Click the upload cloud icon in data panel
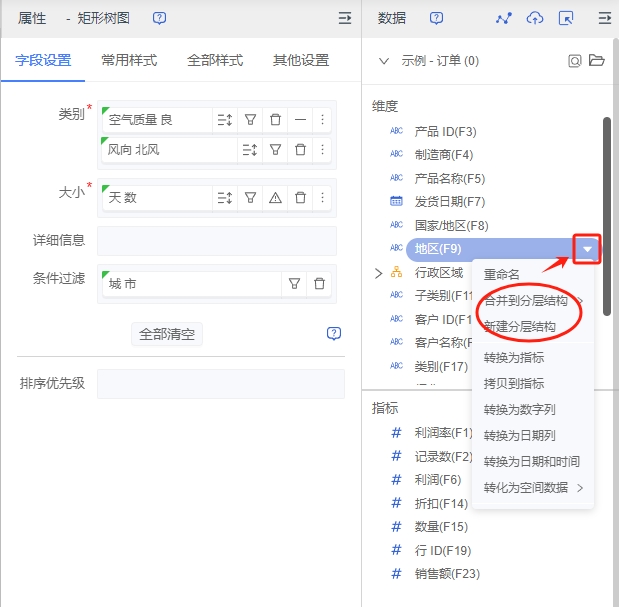This screenshot has width=619, height=607. (x=535, y=18)
